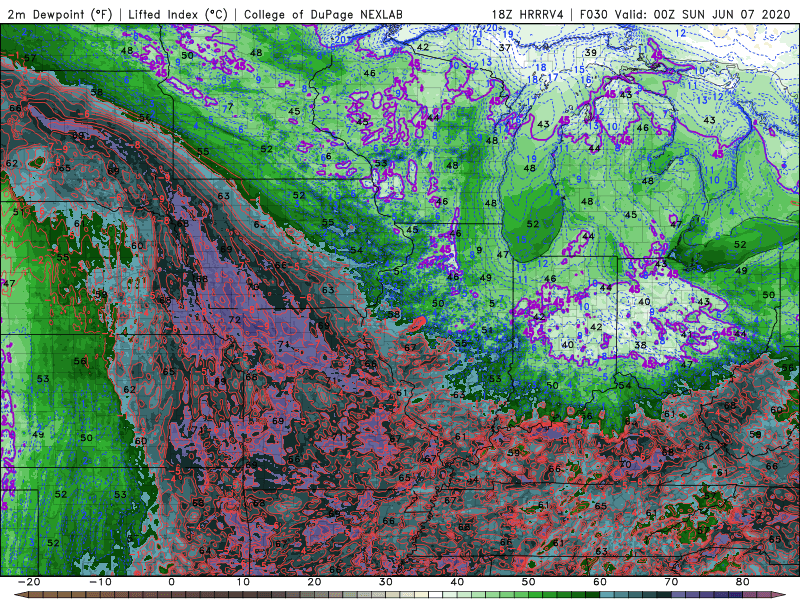The image size is (800, 600).
Task: Click the '50' label on the color scale
Action: [529, 582]
